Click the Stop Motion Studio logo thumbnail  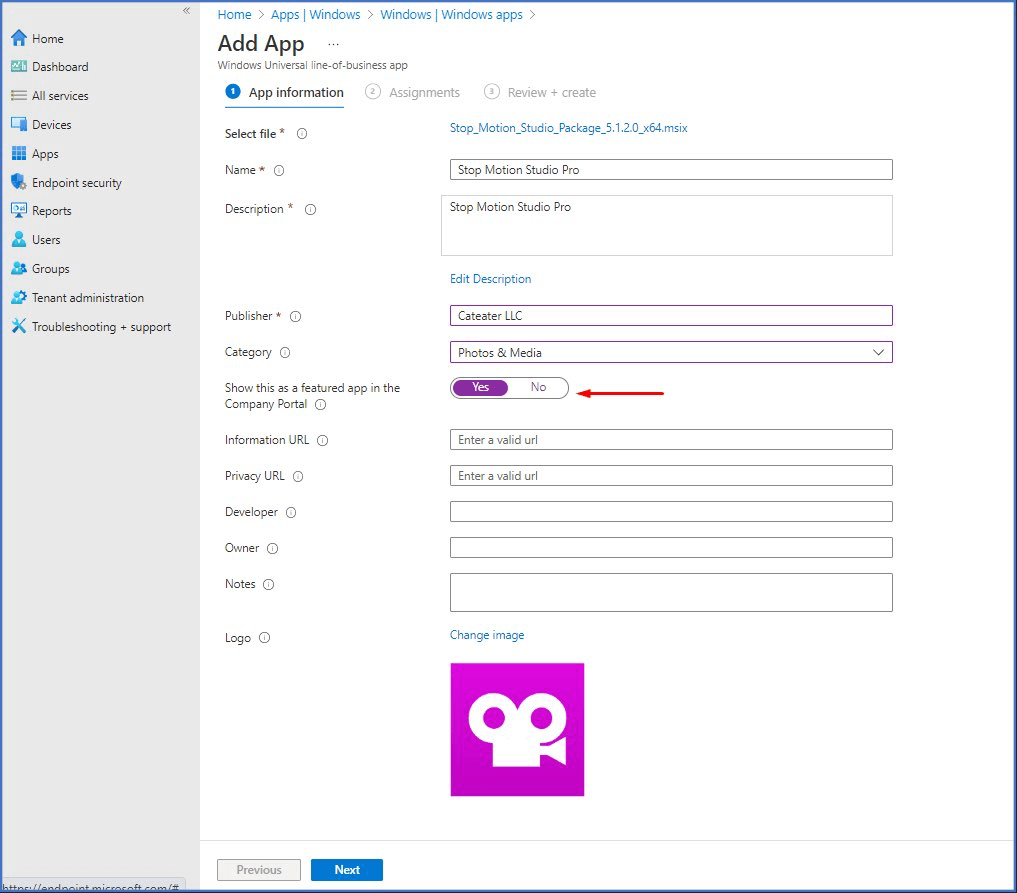[x=517, y=729]
